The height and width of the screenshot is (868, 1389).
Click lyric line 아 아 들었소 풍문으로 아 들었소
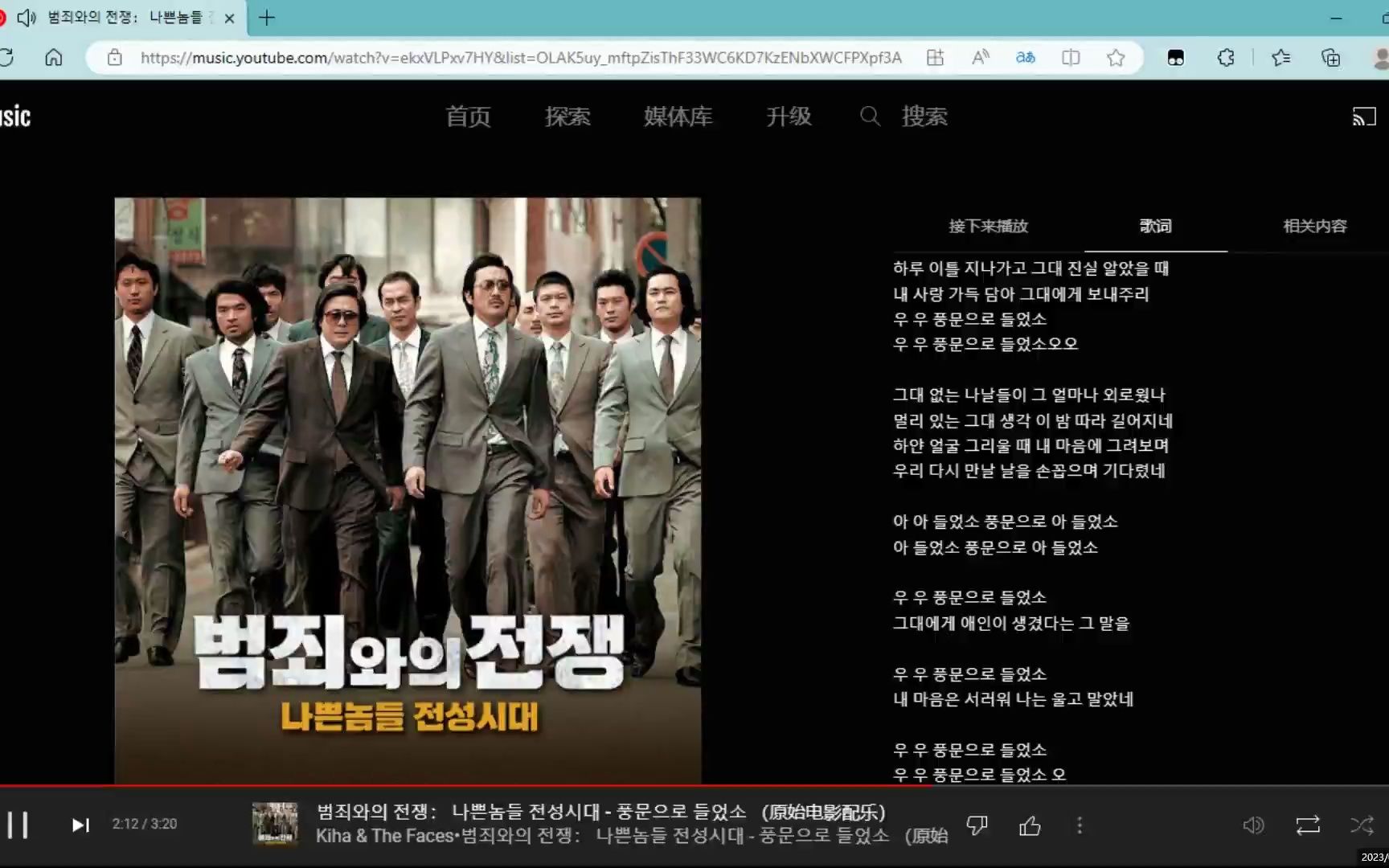point(1005,522)
